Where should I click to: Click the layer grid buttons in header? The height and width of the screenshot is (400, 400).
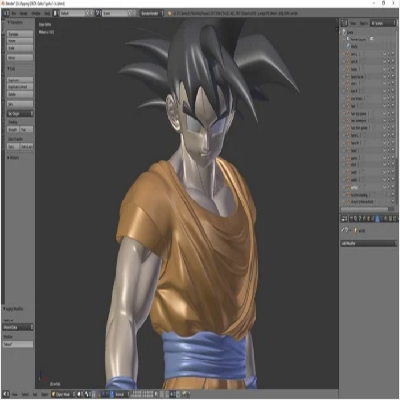[142, 394]
